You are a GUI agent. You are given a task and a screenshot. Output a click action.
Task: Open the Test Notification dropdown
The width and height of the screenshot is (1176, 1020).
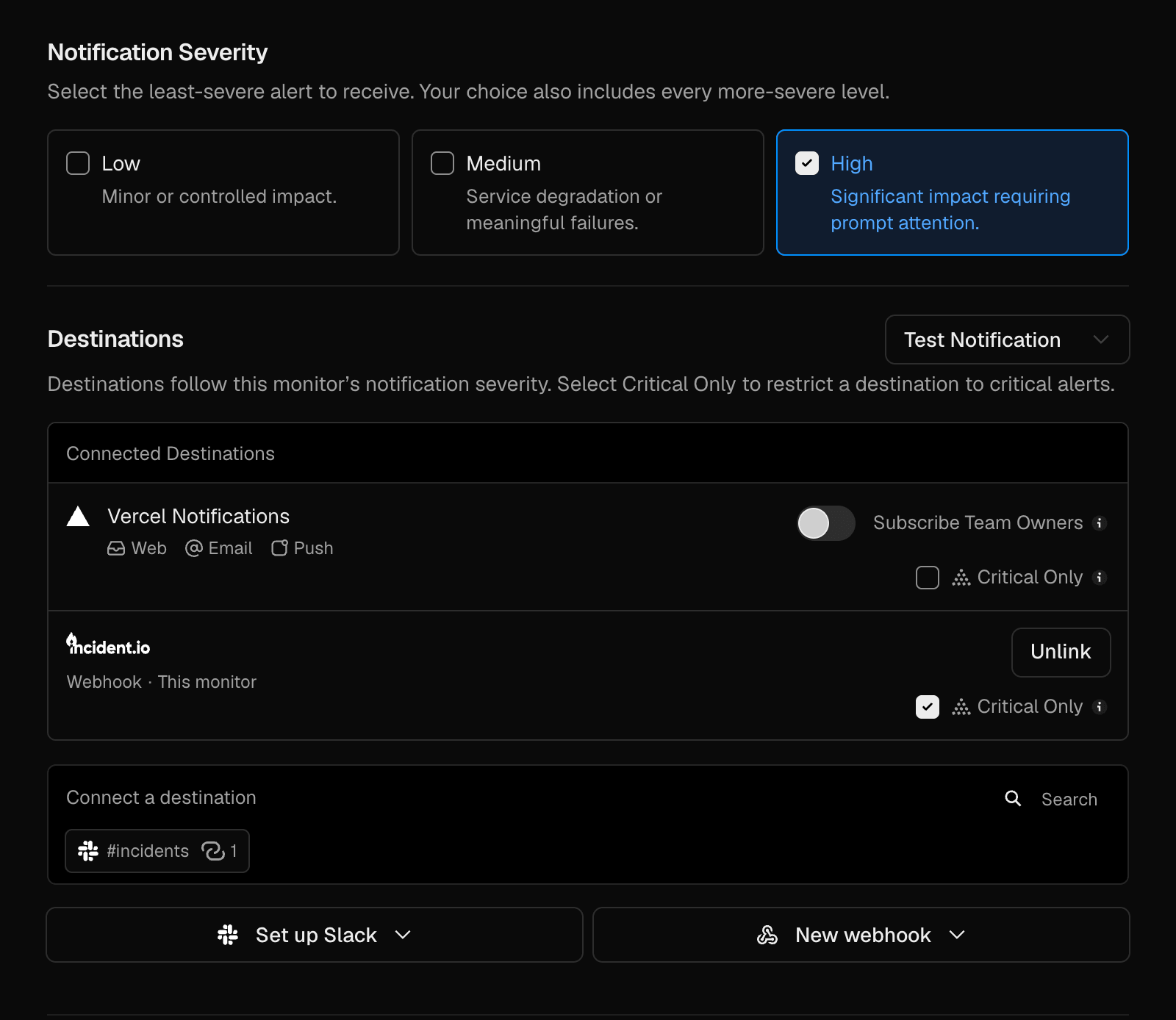tap(1007, 340)
